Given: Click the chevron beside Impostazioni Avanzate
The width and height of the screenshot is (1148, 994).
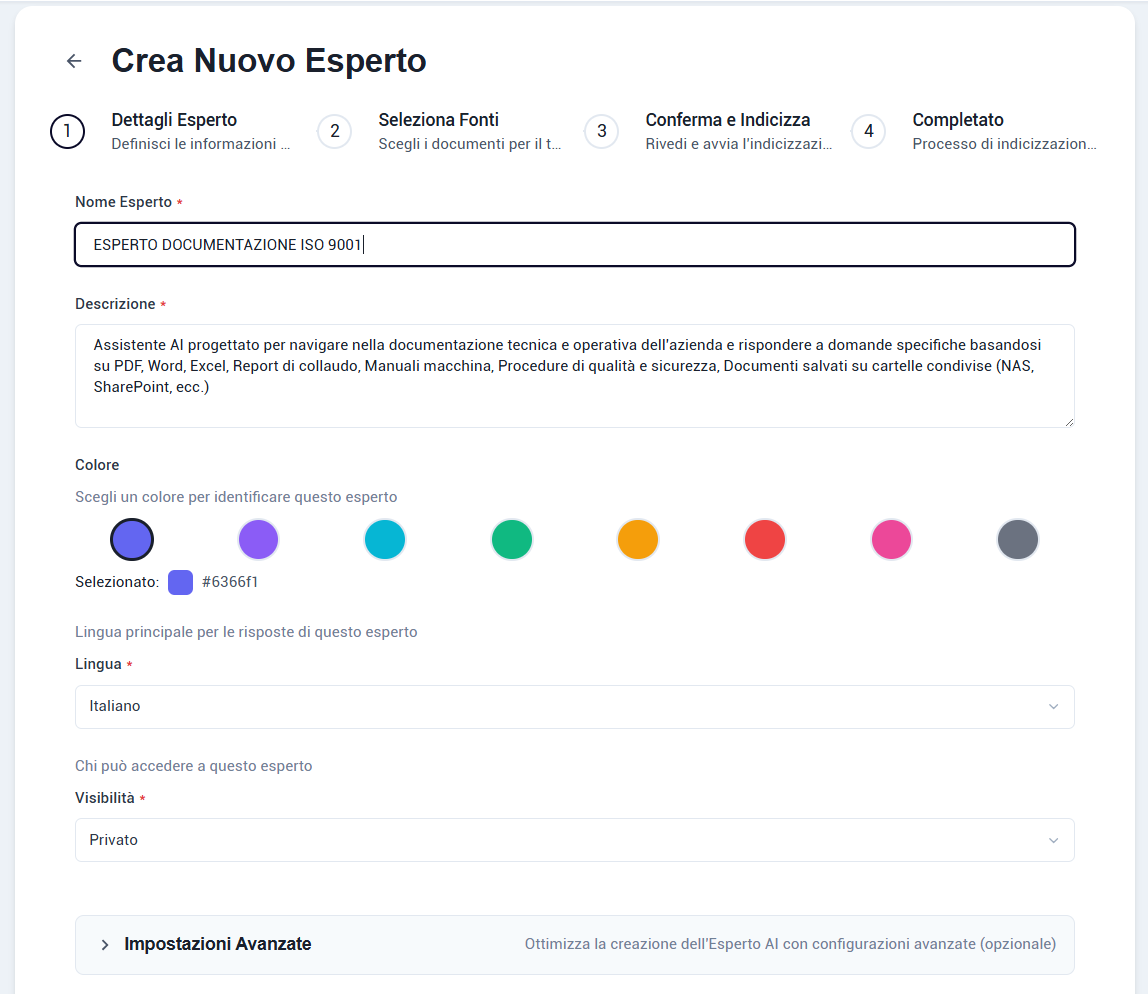Looking at the screenshot, I should pyautogui.click(x=105, y=945).
